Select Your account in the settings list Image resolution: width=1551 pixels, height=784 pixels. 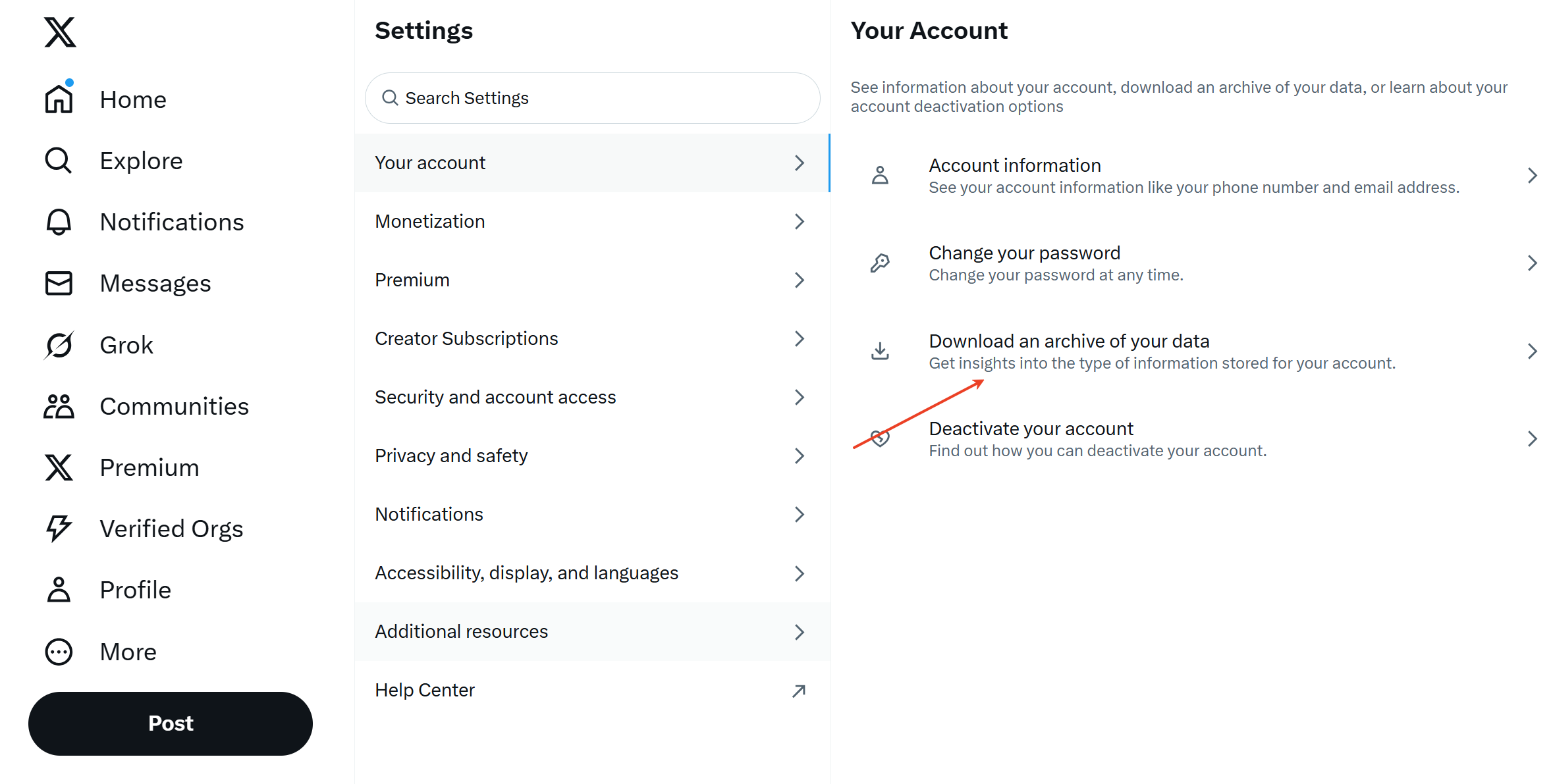(592, 163)
